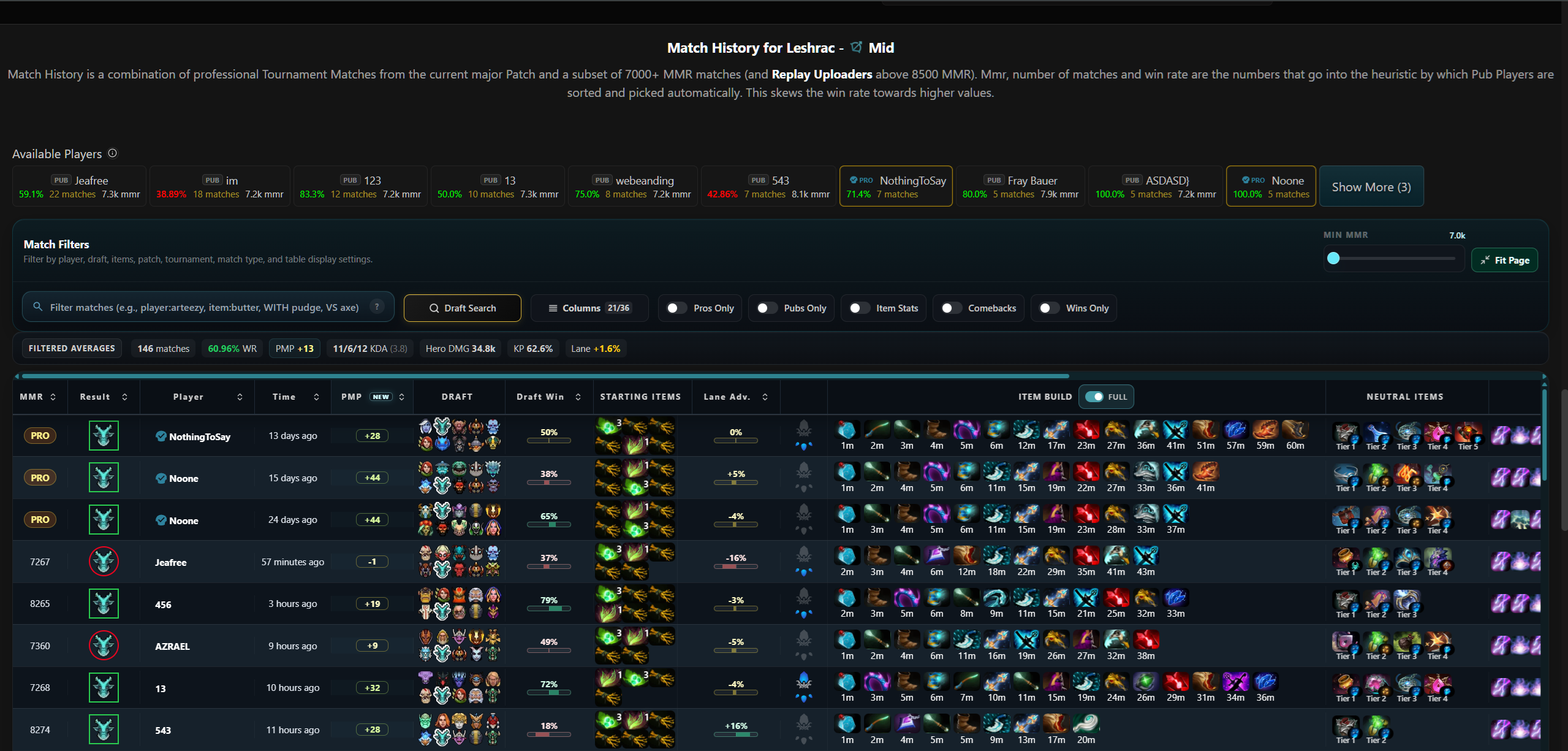Click the Tier 4 neutral item in AZRAEL's row
Viewport: 1568px width, 751px height.
point(1437,643)
